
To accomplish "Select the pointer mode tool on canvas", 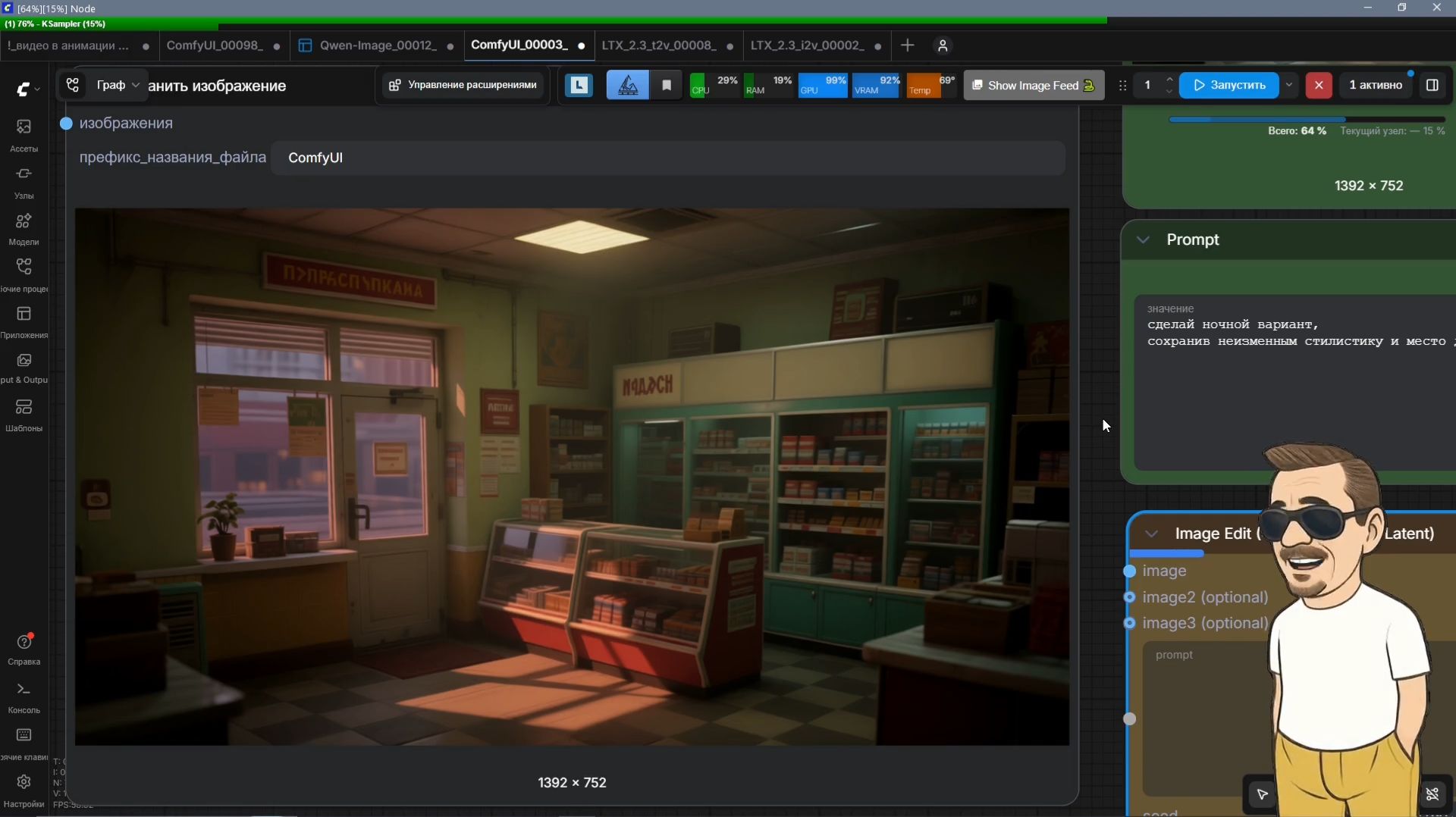I will (1262, 794).
